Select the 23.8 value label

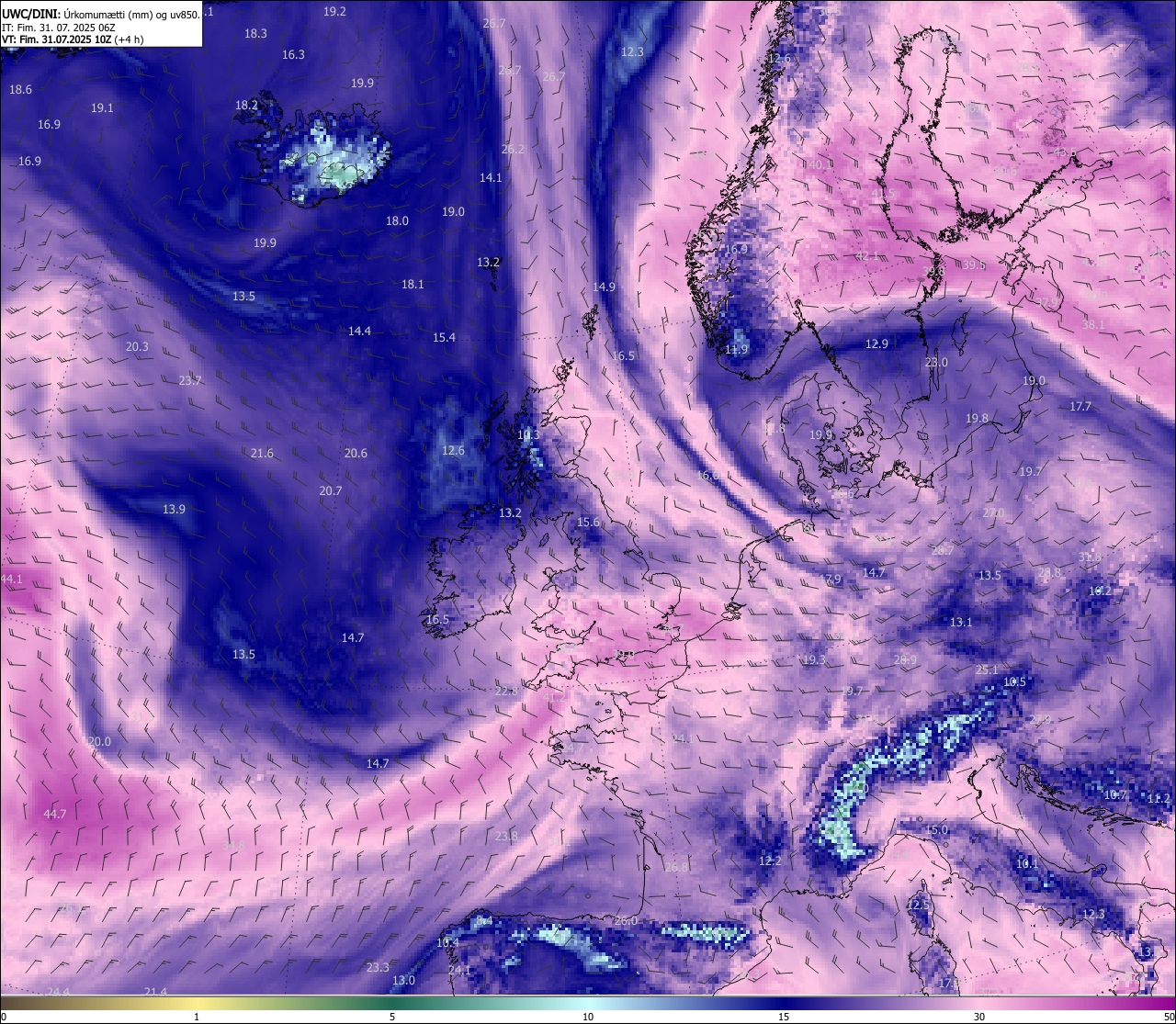click(506, 836)
